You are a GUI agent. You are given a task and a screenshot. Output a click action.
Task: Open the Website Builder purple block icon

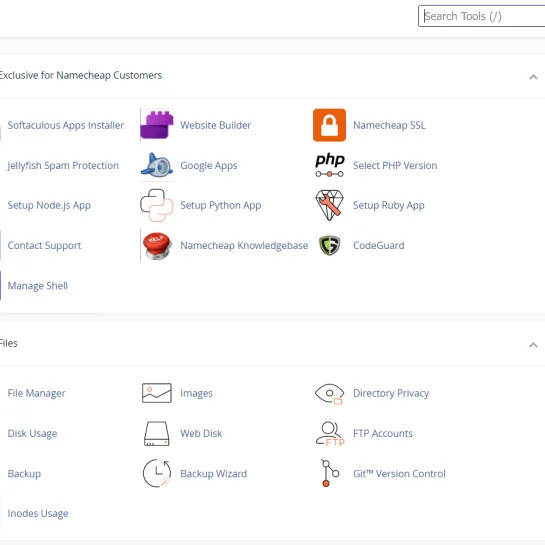pos(157,125)
